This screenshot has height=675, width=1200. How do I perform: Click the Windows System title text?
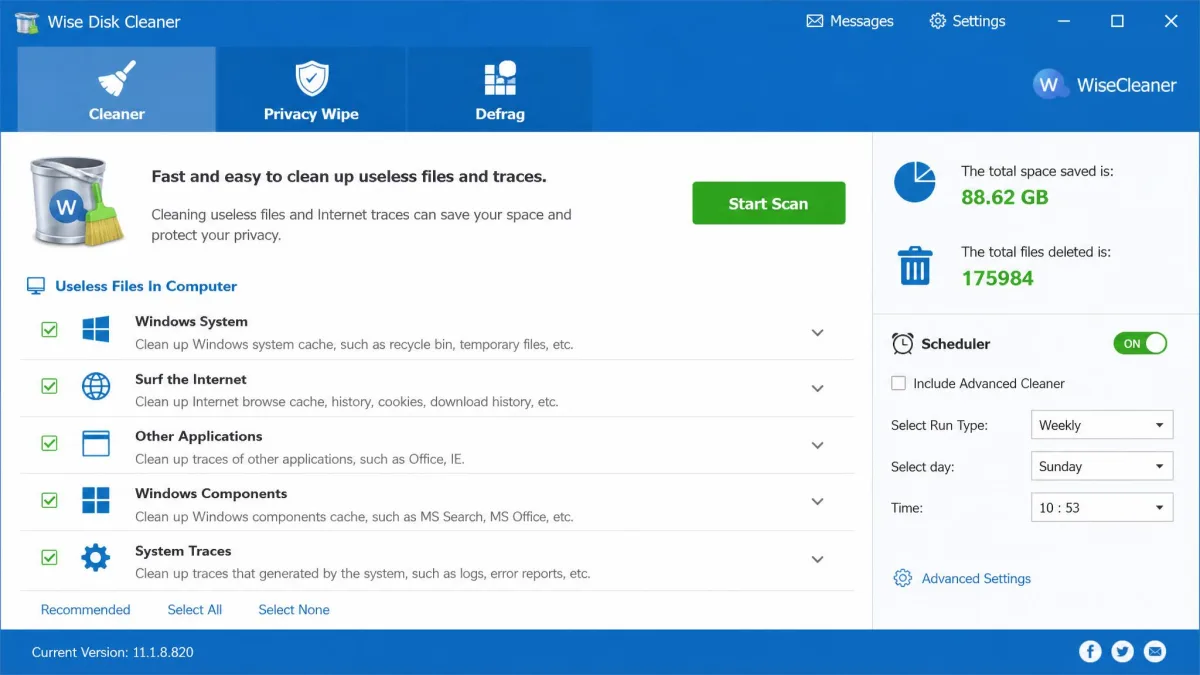coord(191,321)
